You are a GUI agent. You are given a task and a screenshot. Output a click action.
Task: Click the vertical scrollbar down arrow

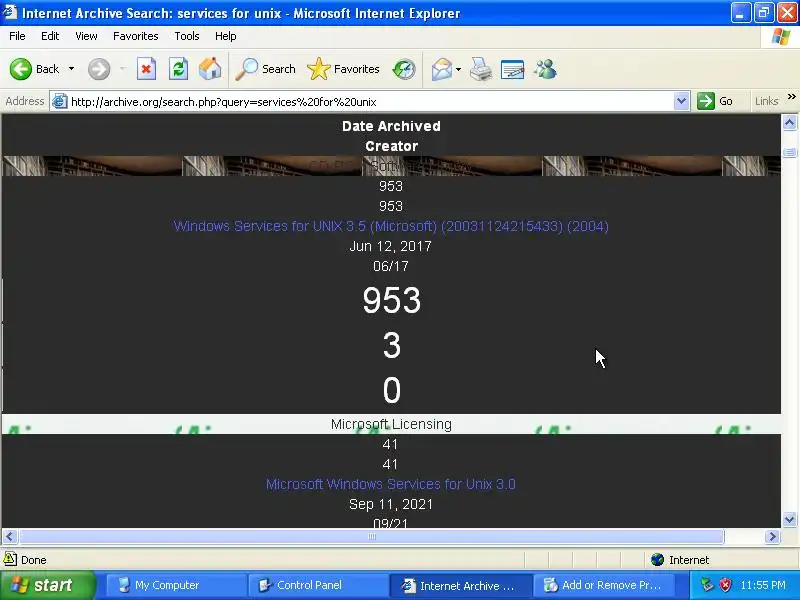789,520
